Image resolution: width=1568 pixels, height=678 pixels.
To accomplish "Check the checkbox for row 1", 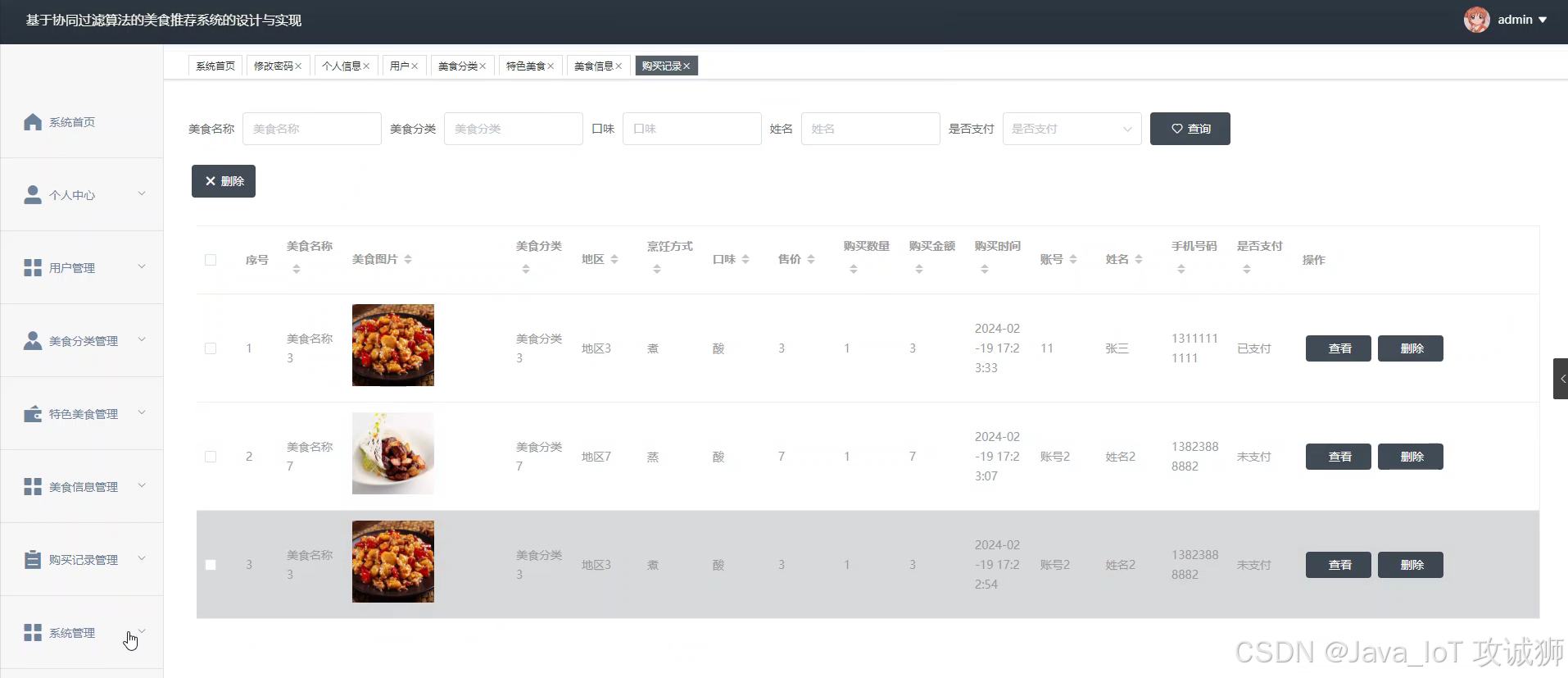I will tap(211, 348).
